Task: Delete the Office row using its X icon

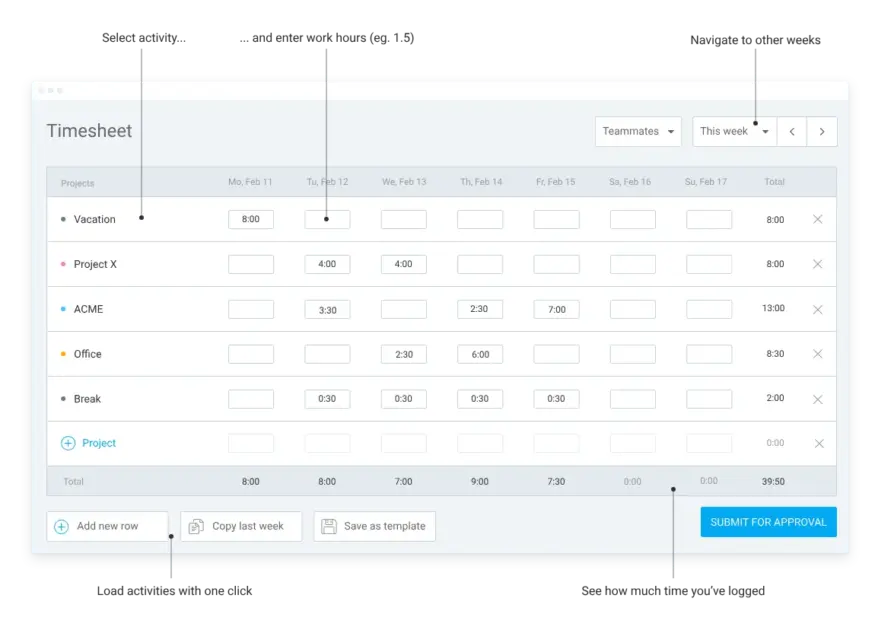Action: point(818,354)
